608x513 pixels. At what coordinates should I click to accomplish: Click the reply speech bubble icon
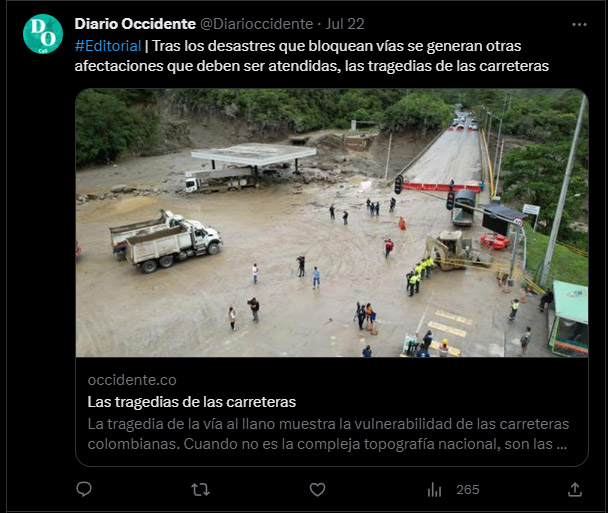84,489
